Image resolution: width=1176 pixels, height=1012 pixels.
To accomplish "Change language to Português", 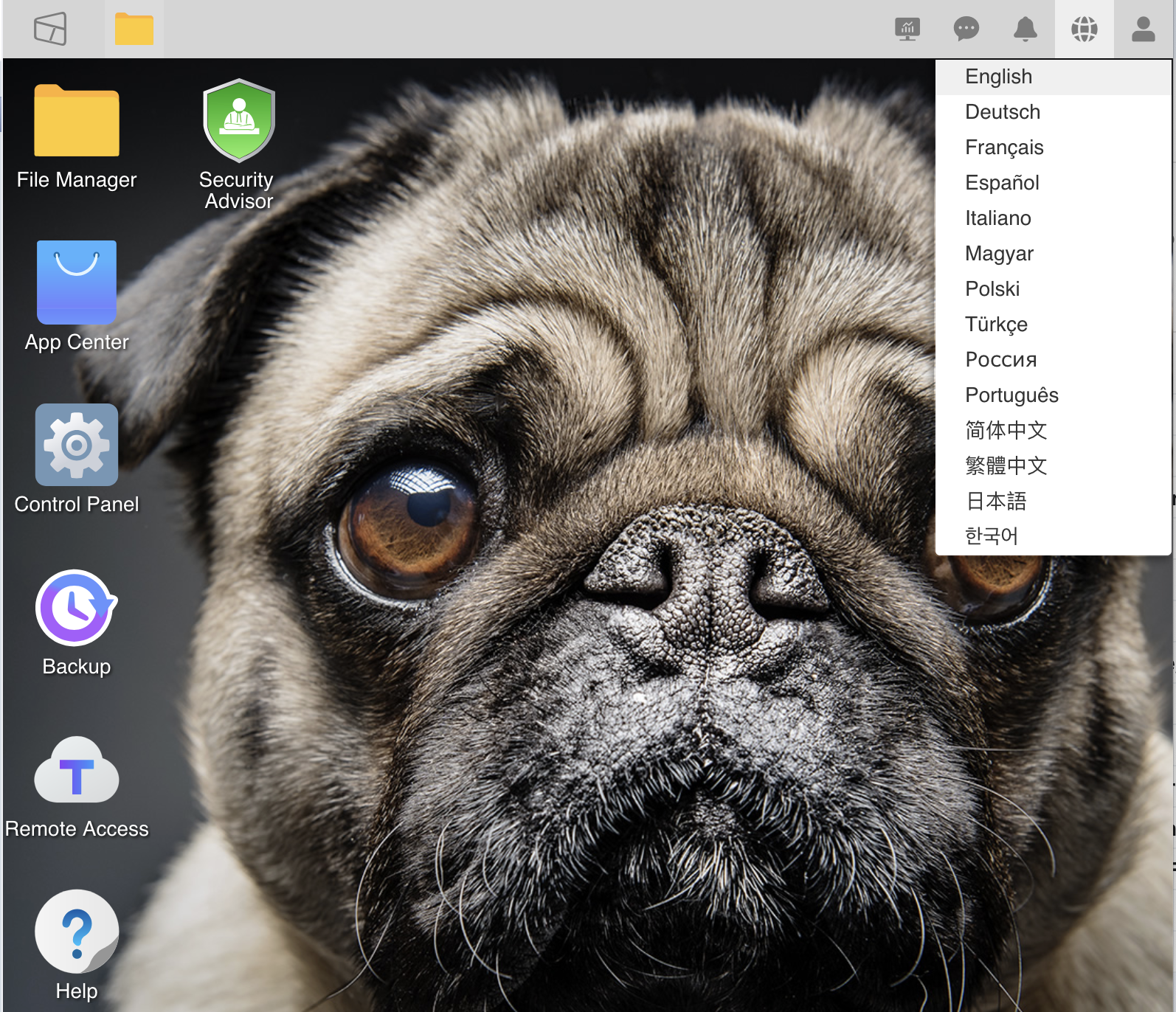I will click(1011, 395).
